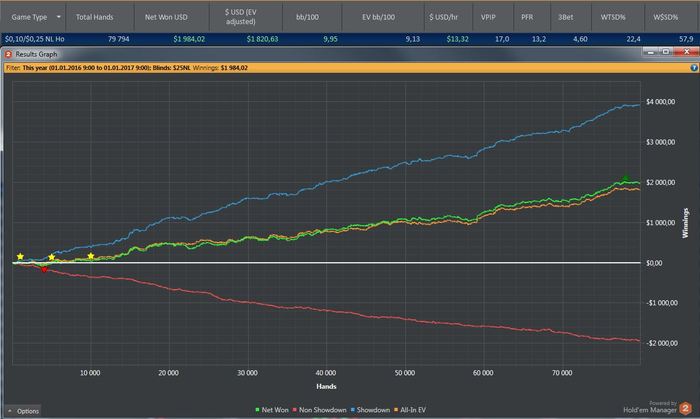Click the 22,4 WTSD% cell
The image size is (700, 419).
(633, 39)
